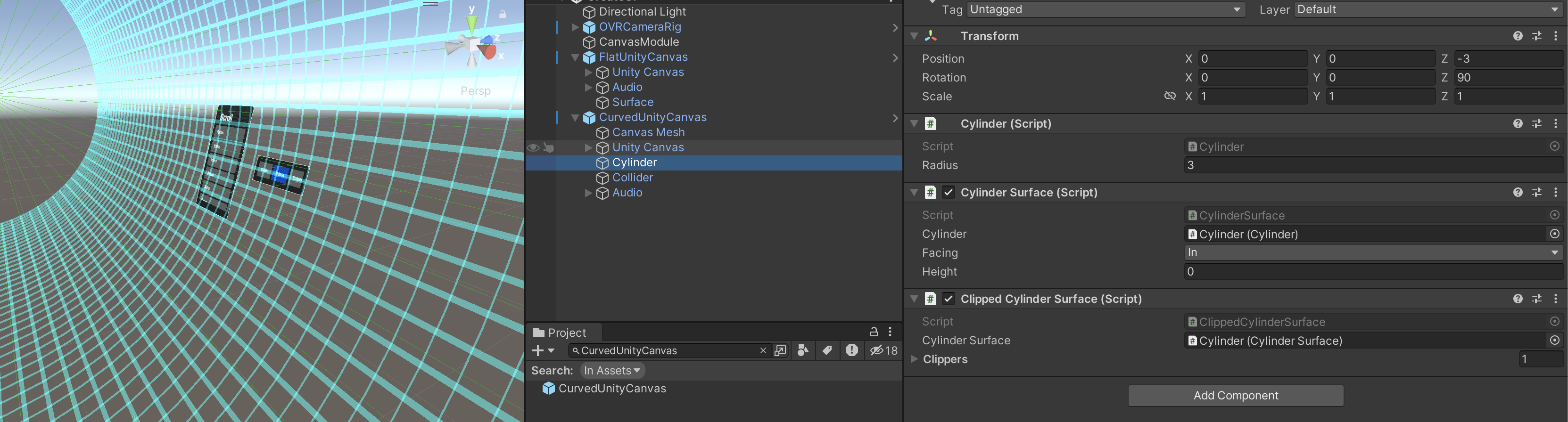The width and height of the screenshot is (1568, 422).
Task: Open search by label filter
Action: tap(826, 350)
